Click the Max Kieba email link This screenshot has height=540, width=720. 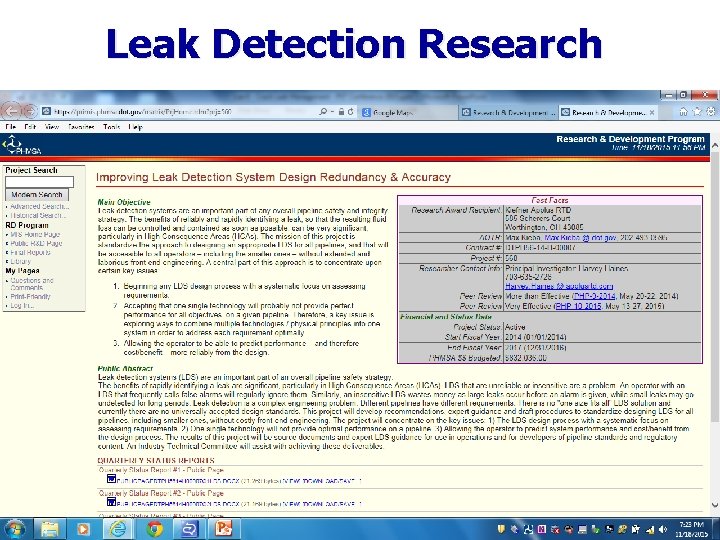580,238
